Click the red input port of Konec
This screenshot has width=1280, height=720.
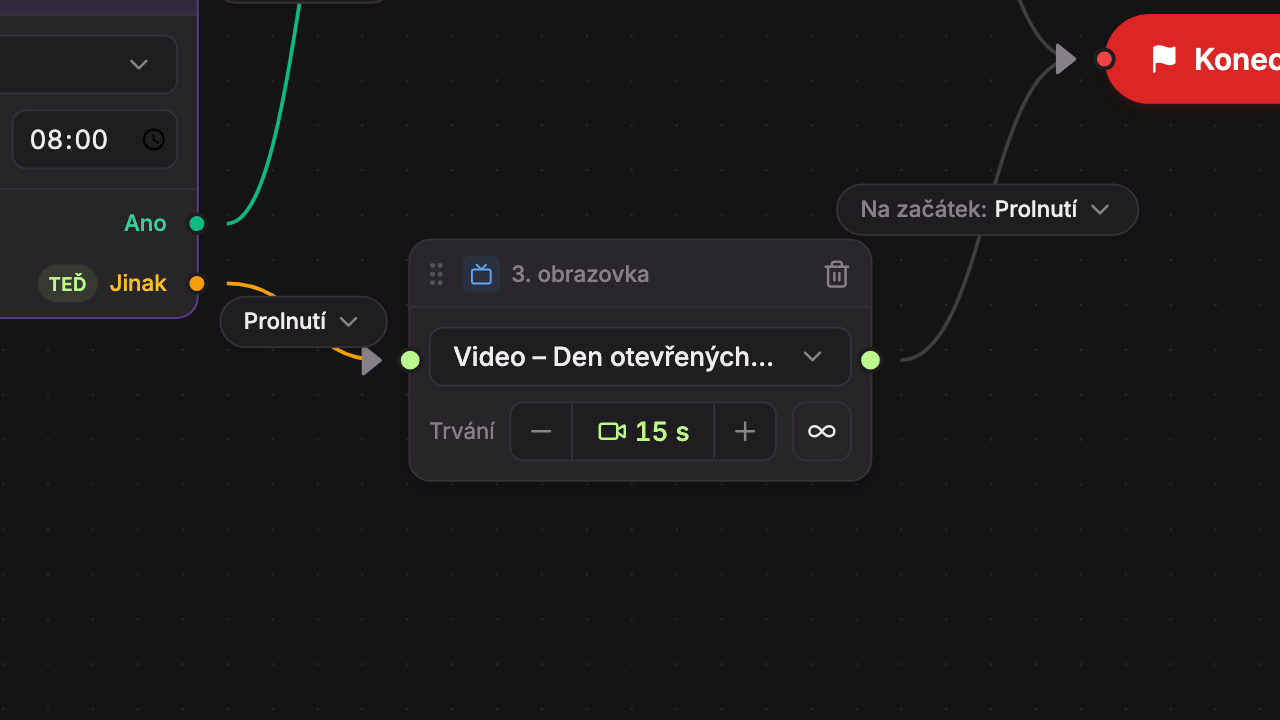(1104, 59)
